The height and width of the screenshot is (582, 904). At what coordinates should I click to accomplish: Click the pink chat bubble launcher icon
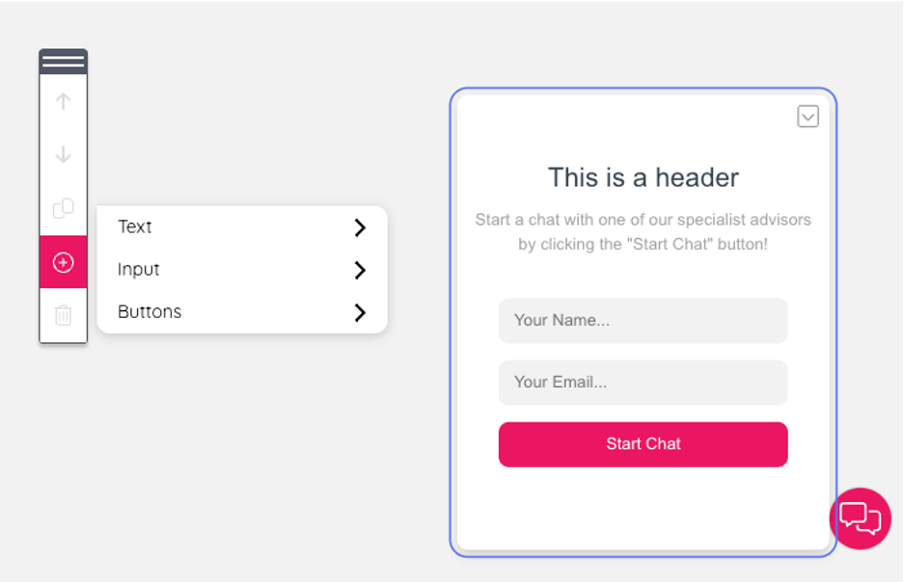[x=860, y=518]
